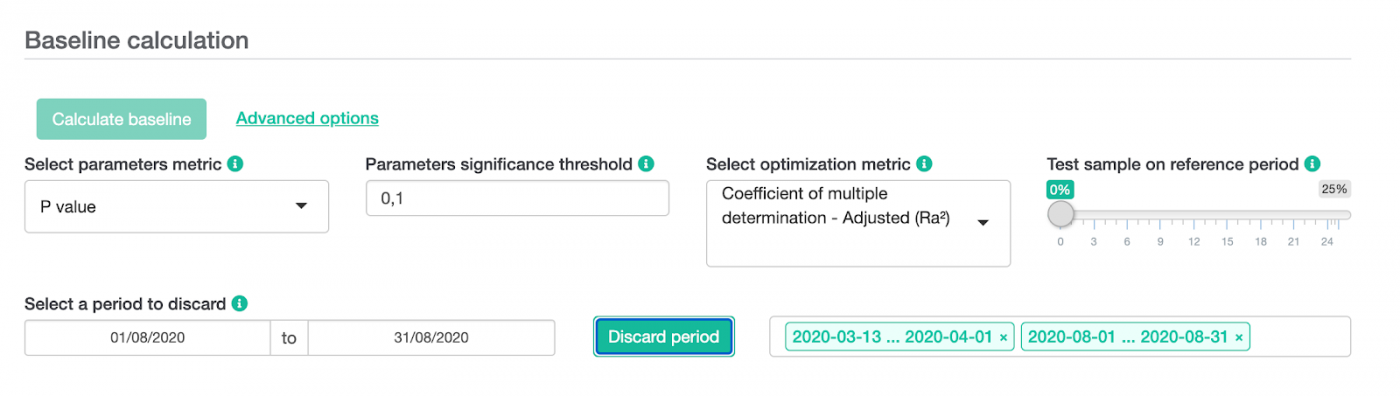Viewport: 1400px width, 396px height.
Task: Click the significance threshold field showing 0,1
Action: (x=517, y=198)
